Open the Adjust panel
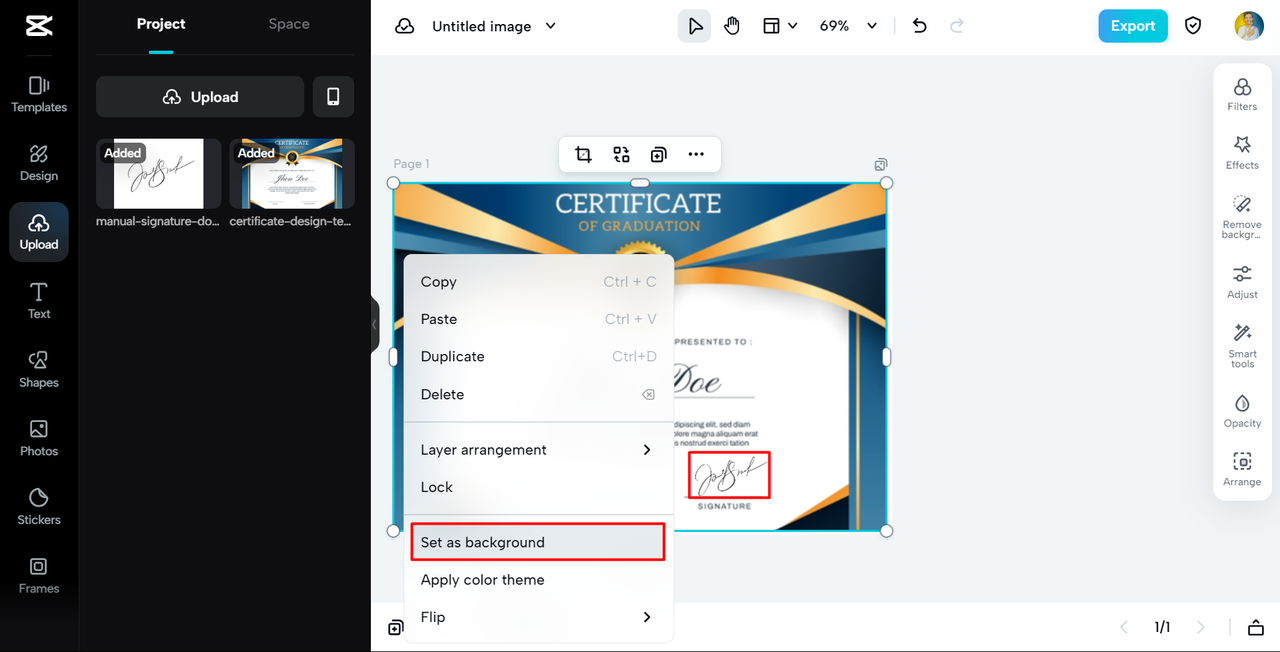 (1242, 282)
